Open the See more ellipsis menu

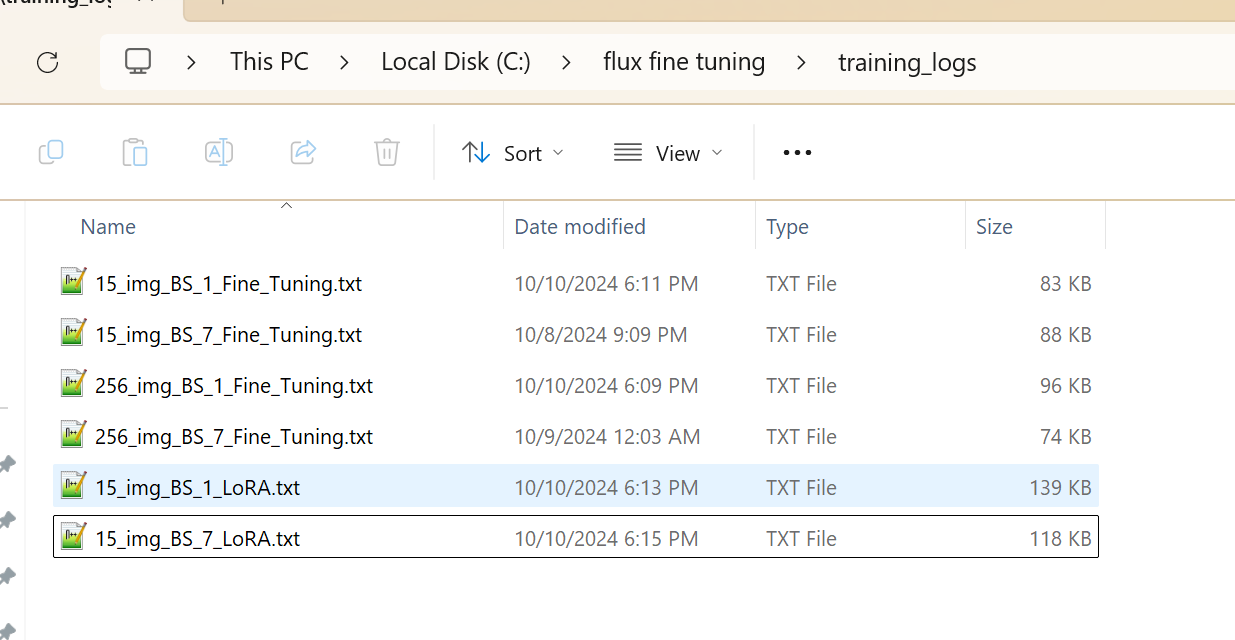797,152
